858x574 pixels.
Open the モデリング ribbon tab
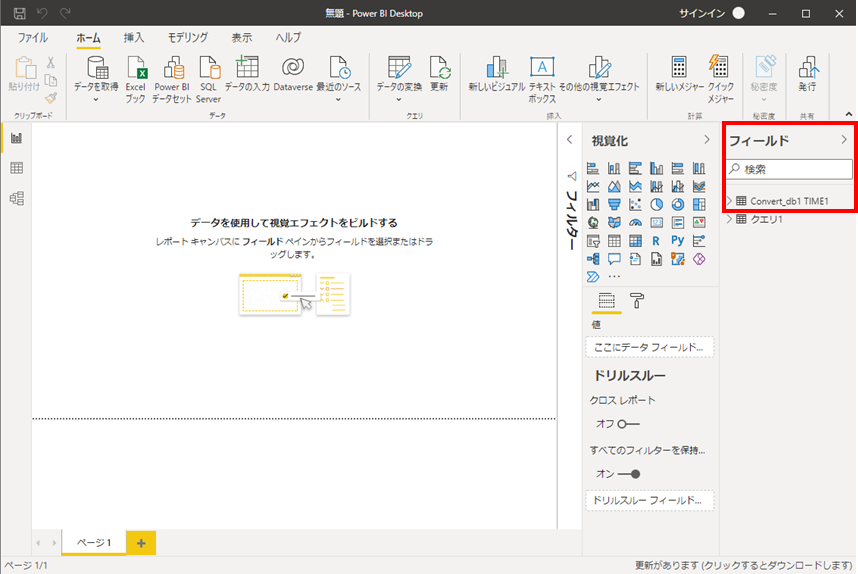point(187,37)
